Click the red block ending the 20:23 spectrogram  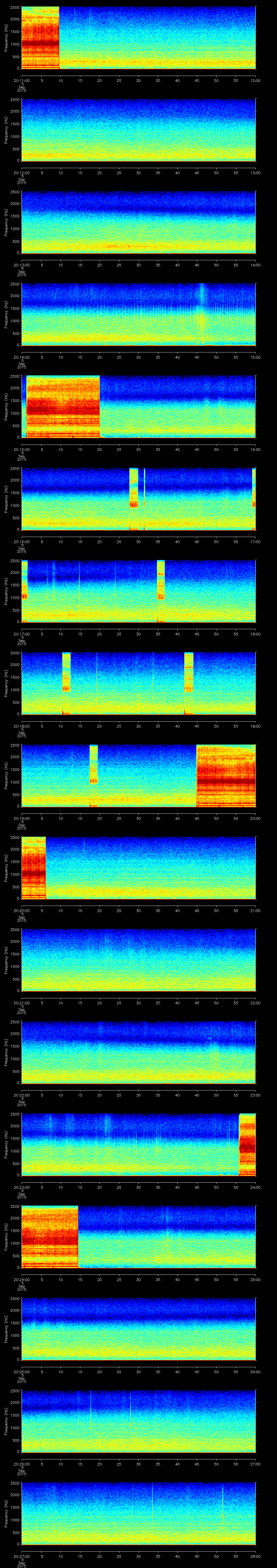point(247,1144)
